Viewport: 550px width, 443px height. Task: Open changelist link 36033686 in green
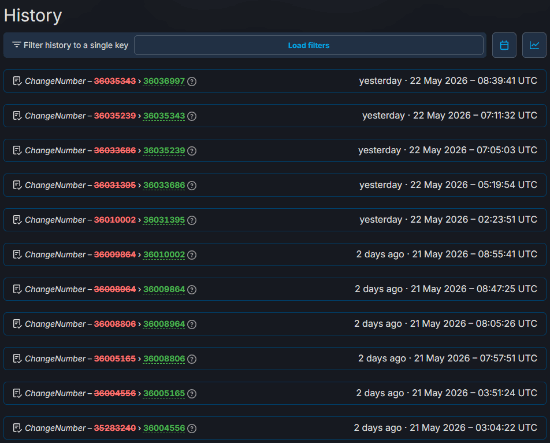[164, 185]
